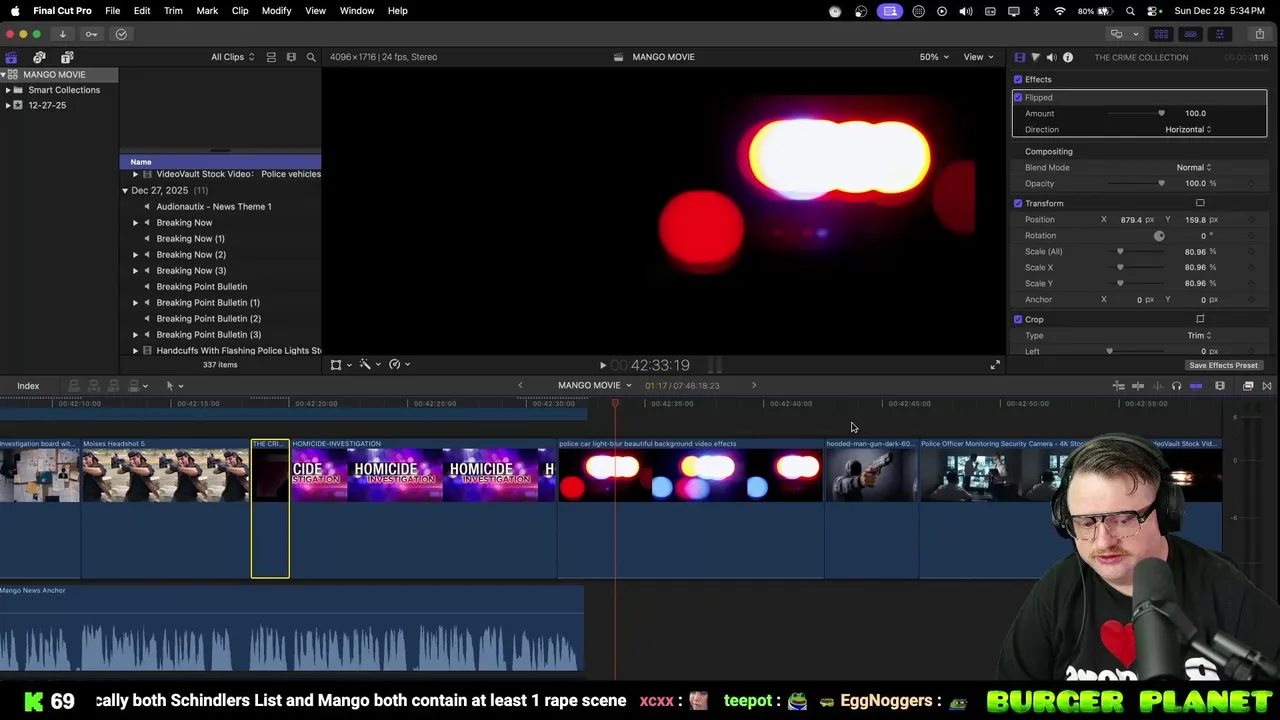Screen dimensions: 1280x720
Task: Open the All Clips filter dropdown
Action: (x=232, y=57)
